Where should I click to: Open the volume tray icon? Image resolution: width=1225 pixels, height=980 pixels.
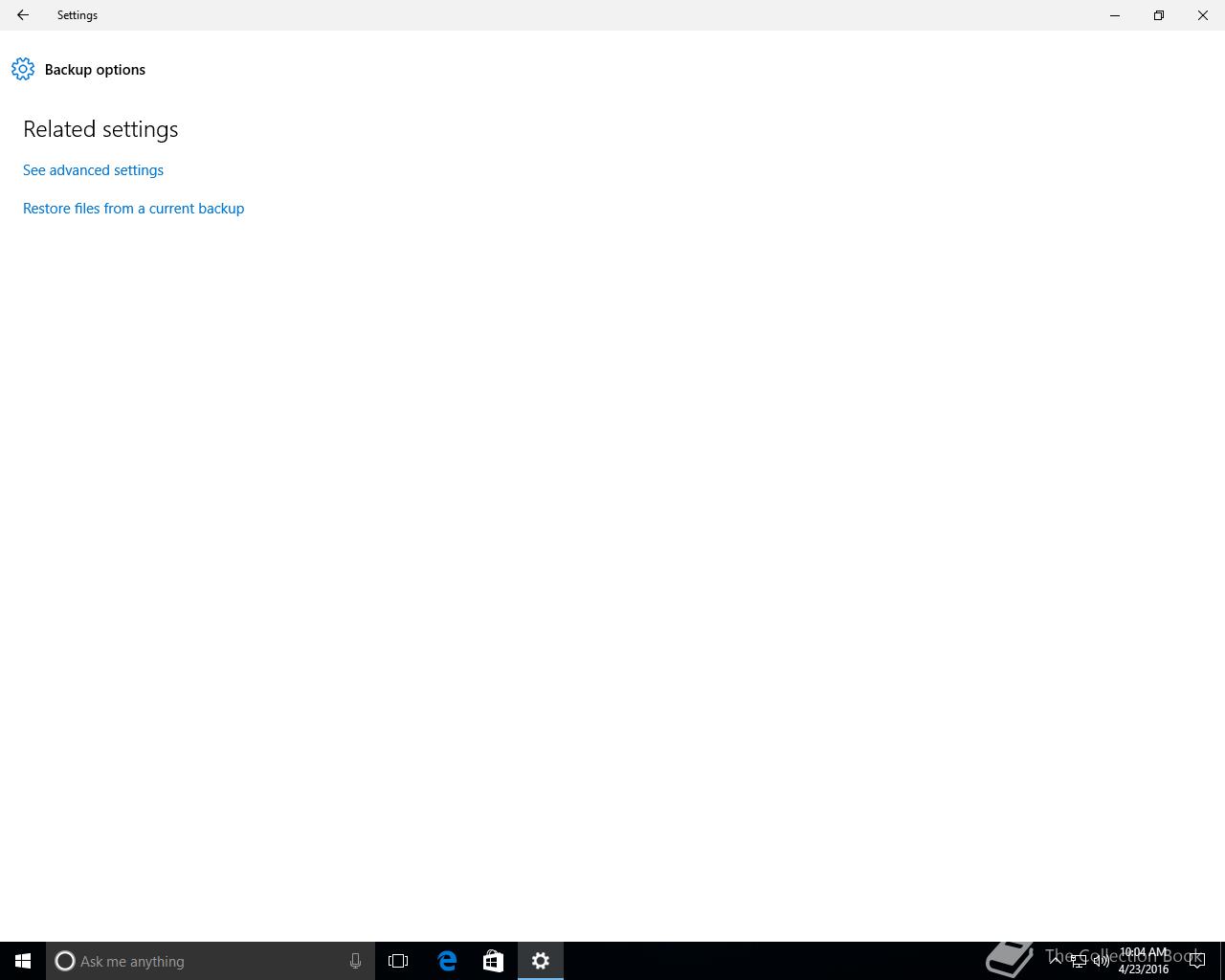(x=1101, y=961)
